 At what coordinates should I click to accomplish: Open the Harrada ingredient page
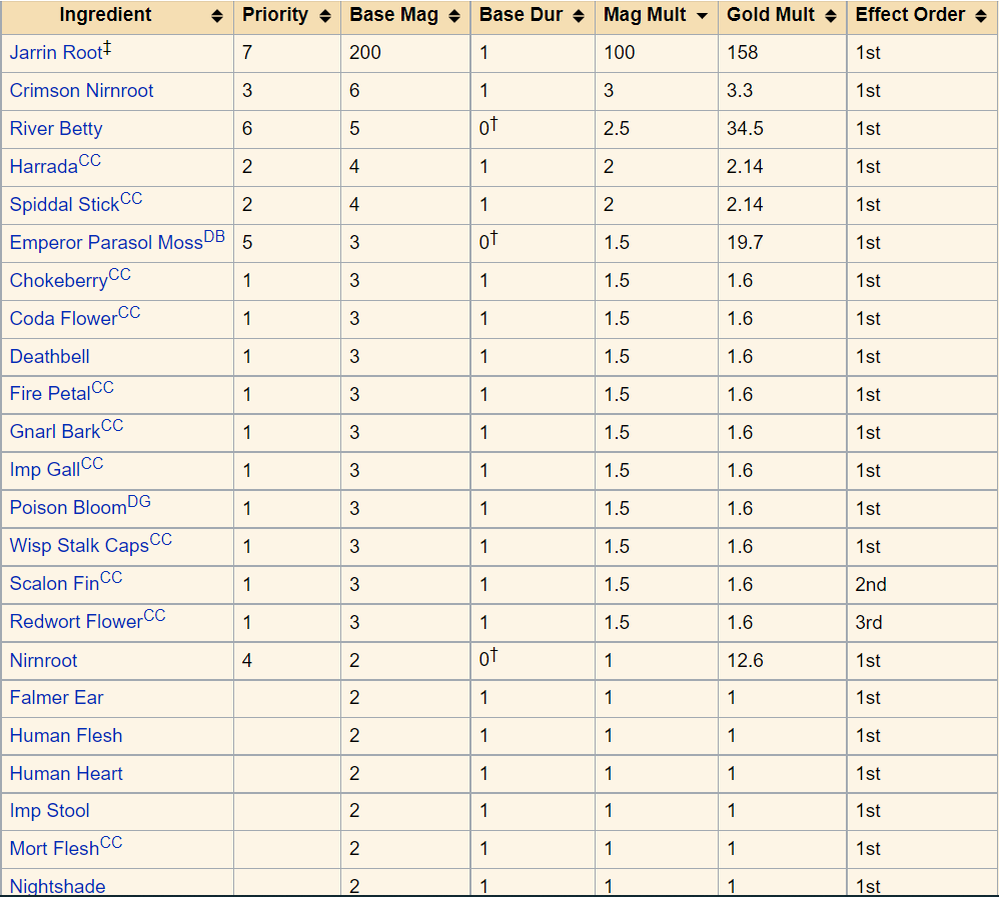coord(44,167)
